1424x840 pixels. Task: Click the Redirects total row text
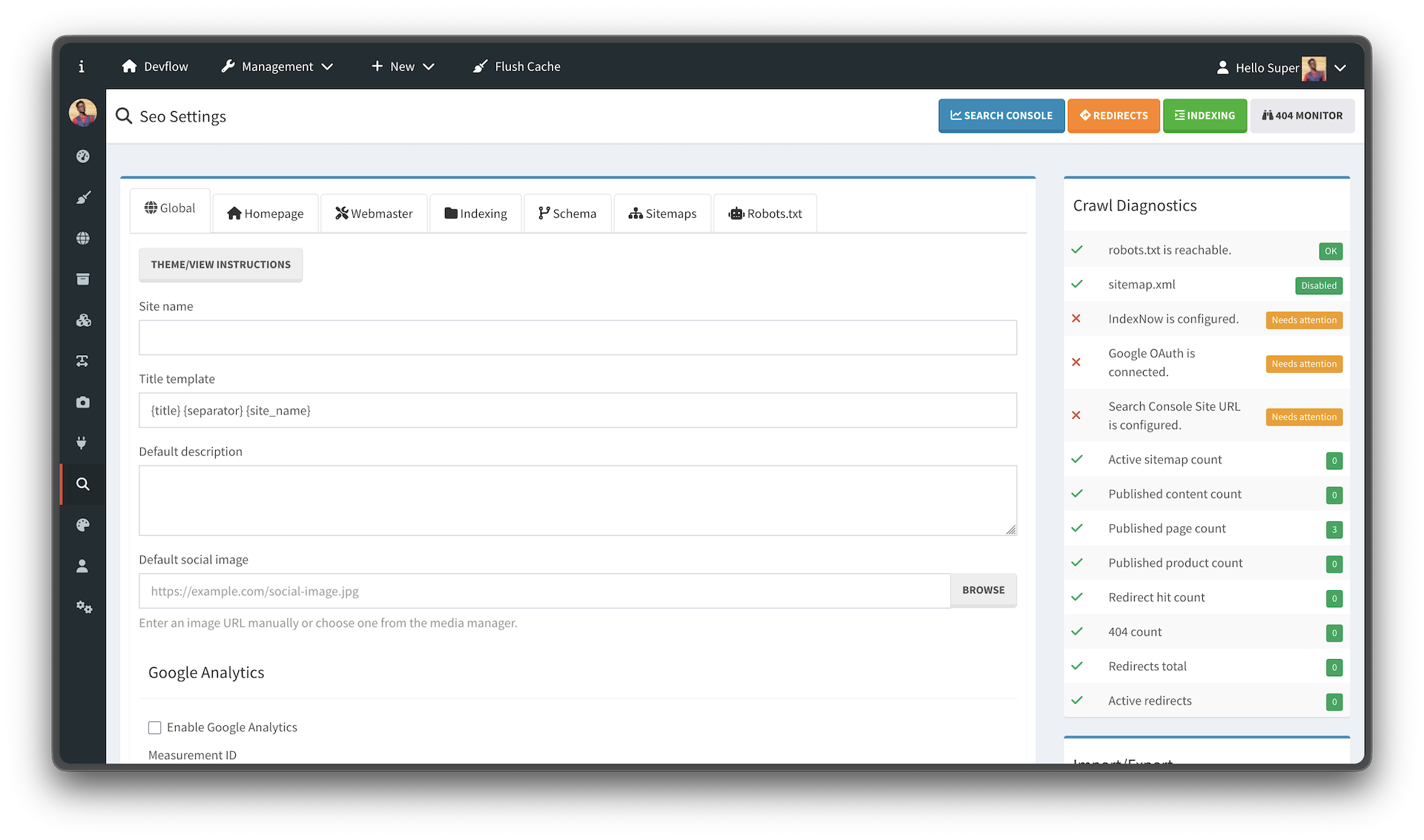coord(1147,667)
